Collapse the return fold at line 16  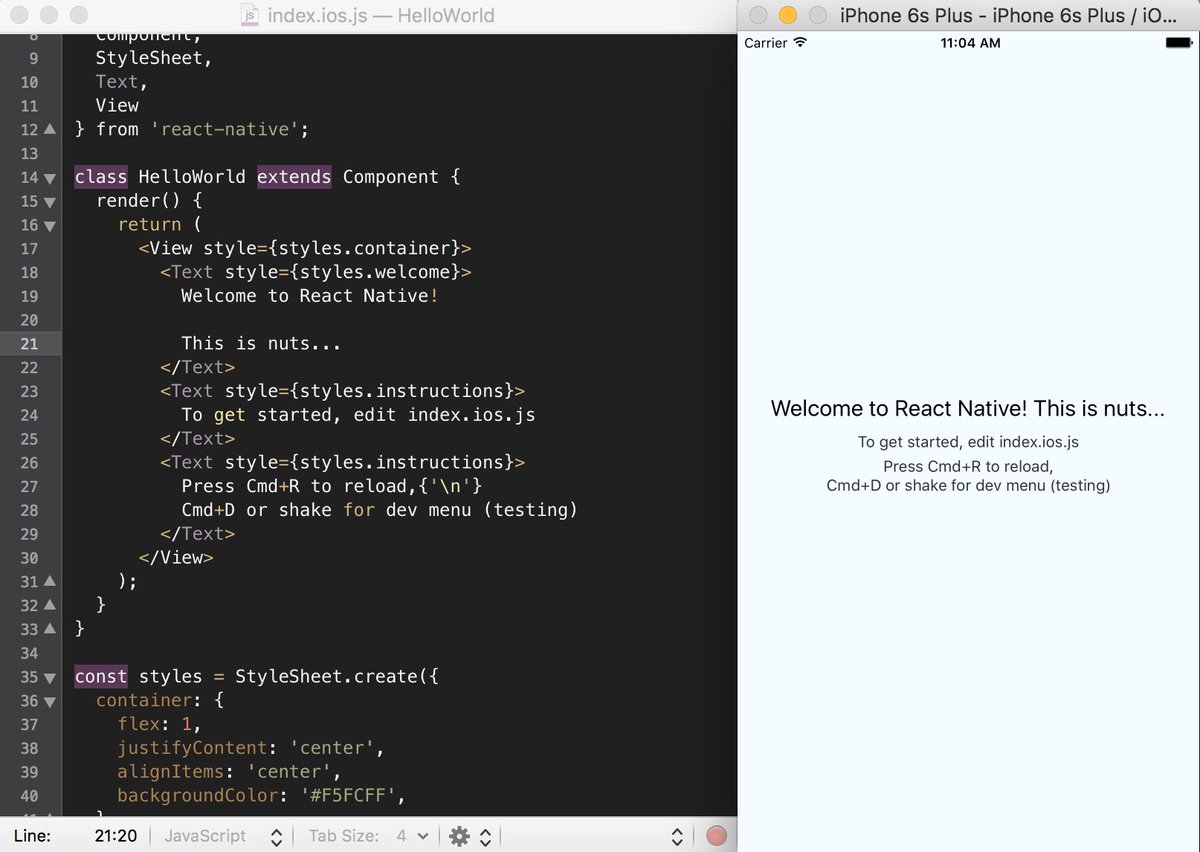pyautogui.click(x=50, y=225)
